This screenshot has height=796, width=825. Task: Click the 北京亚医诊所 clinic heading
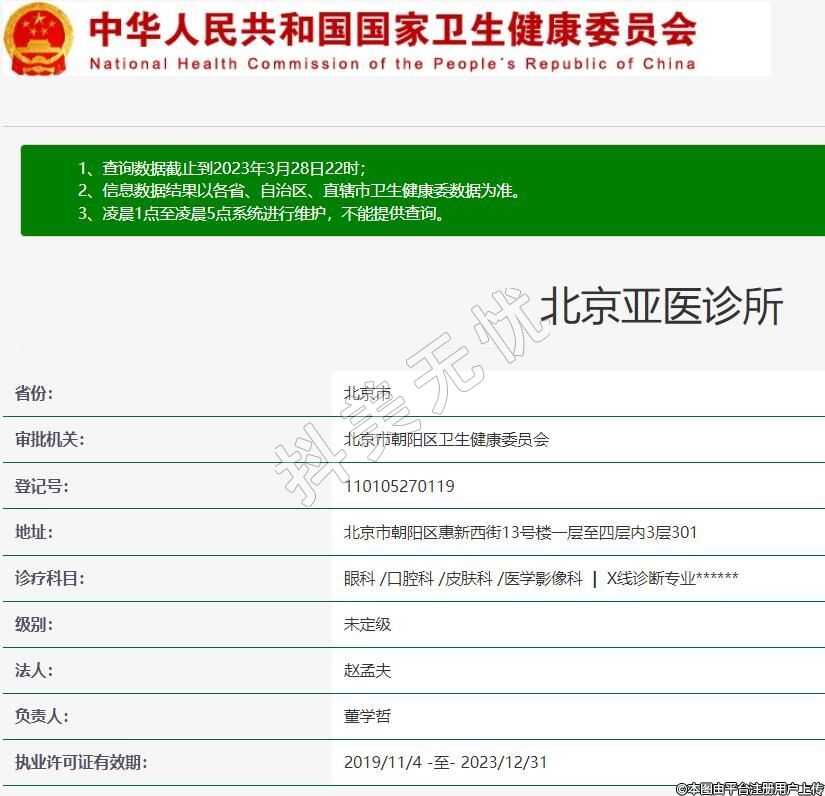click(661, 307)
